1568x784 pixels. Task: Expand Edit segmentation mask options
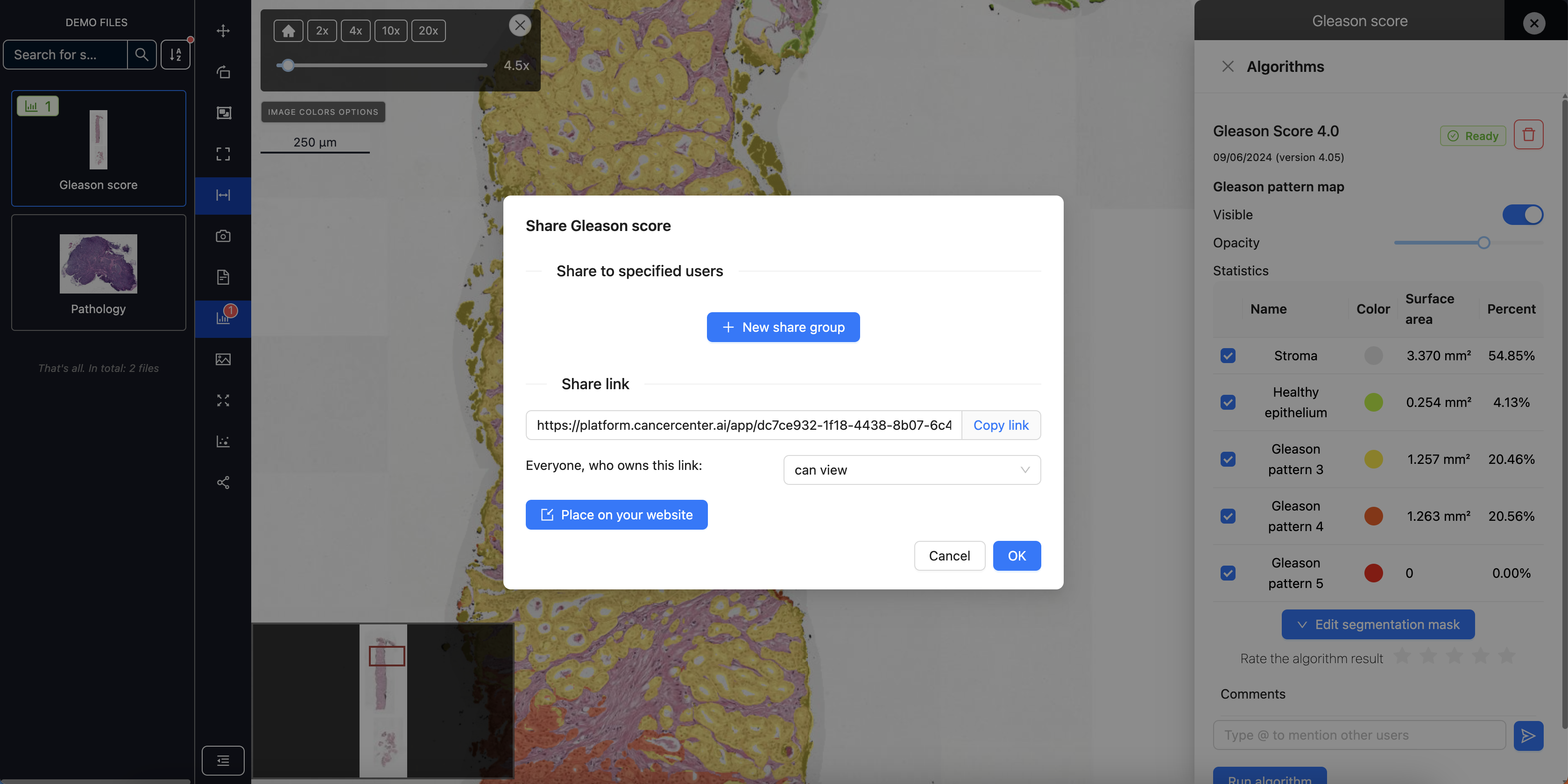coord(1377,625)
